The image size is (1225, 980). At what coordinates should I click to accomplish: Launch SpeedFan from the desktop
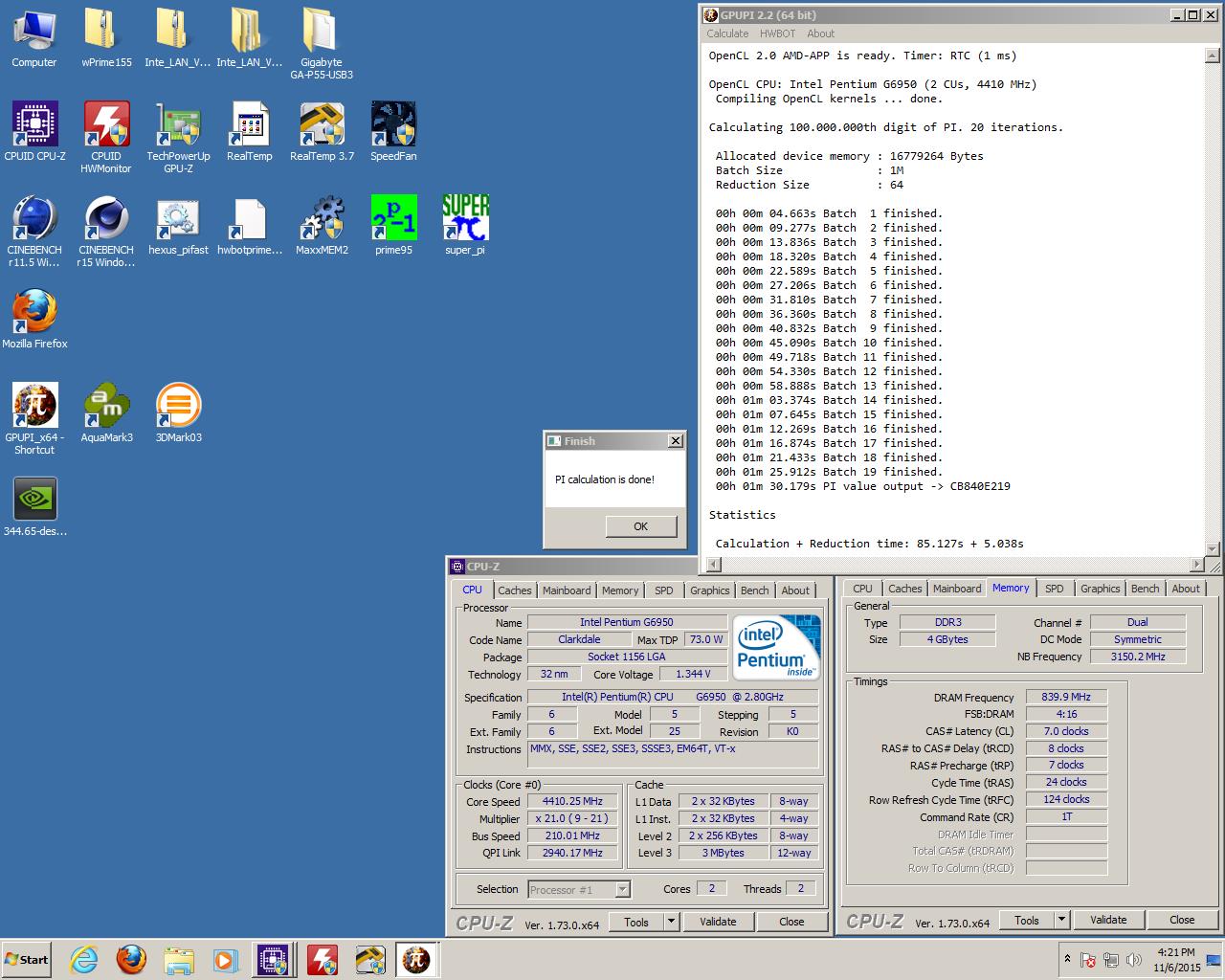tap(393, 131)
